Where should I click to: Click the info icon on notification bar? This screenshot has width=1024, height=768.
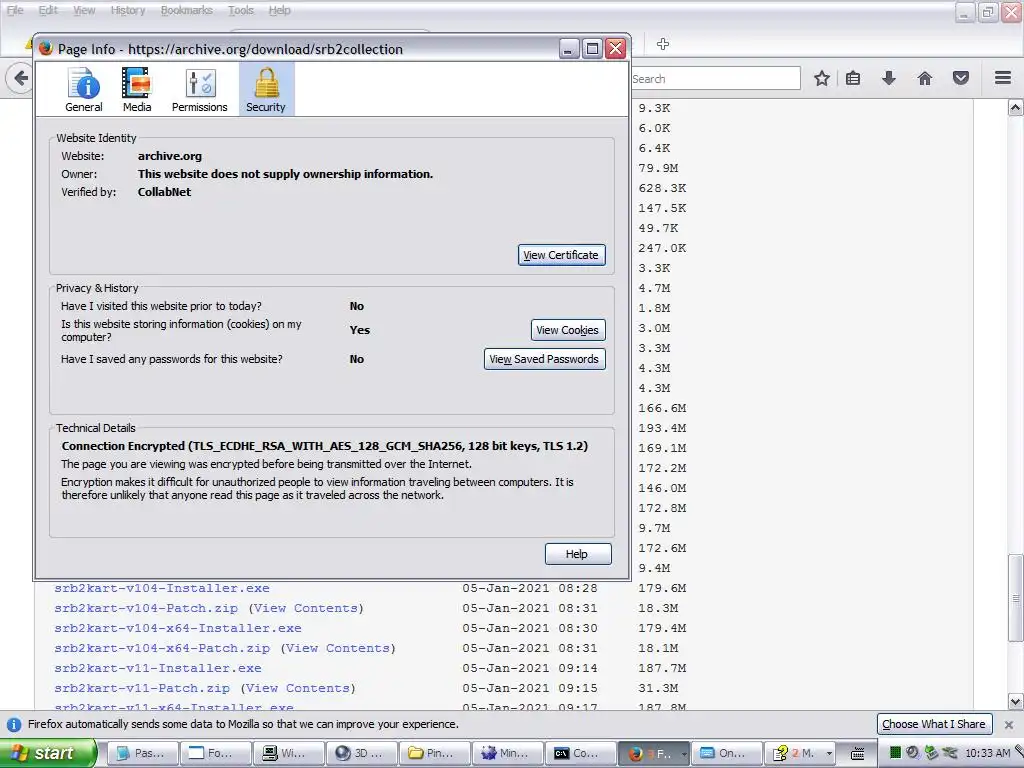[14, 725]
